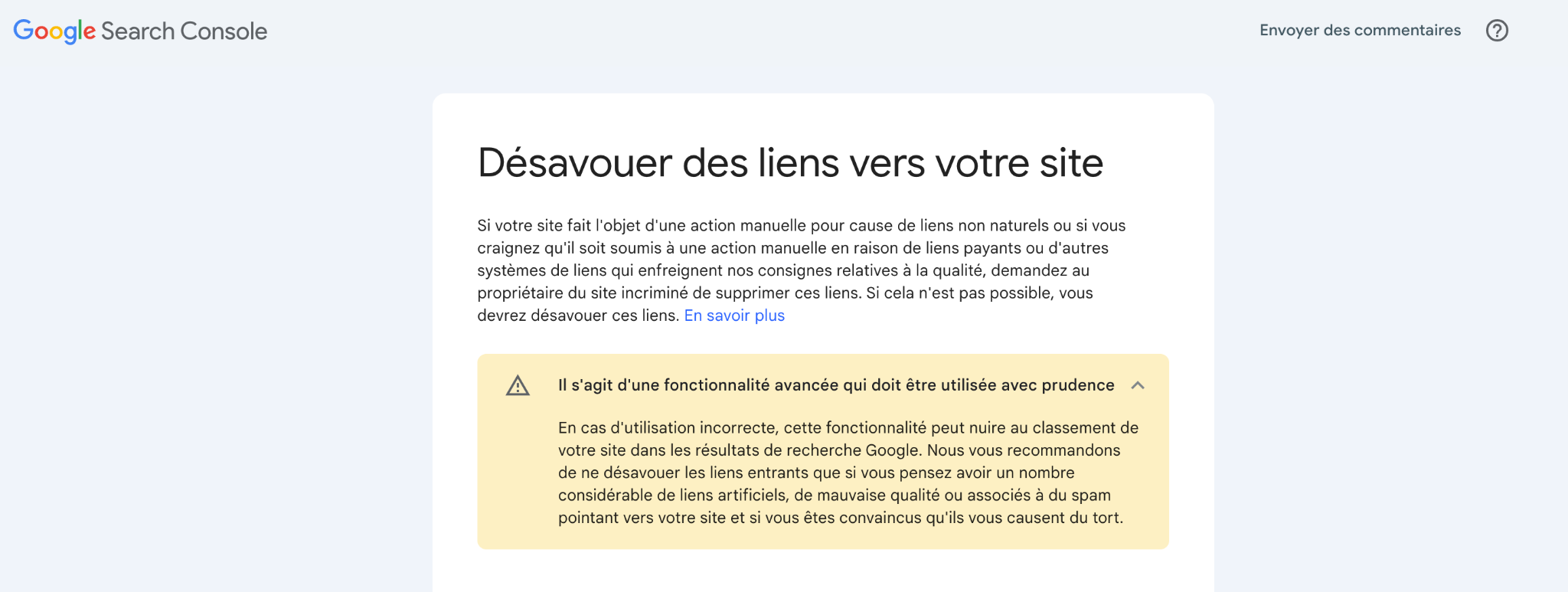The height and width of the screenshot is (592, 1568).
Task: Click the warning title about fonctionnalité avancée
Action: click(836, 385)
